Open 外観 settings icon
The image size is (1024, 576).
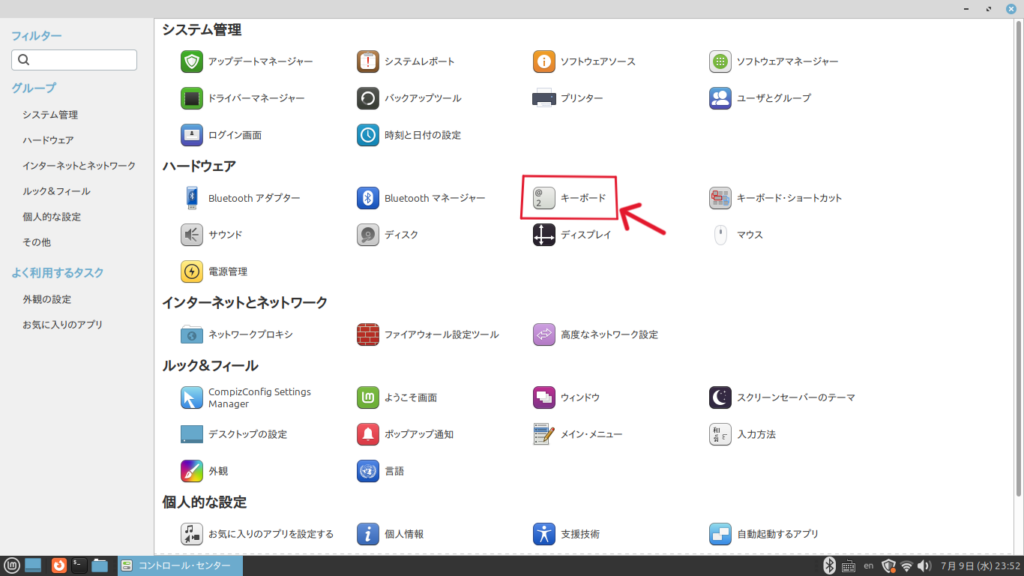tap(191, 471)
